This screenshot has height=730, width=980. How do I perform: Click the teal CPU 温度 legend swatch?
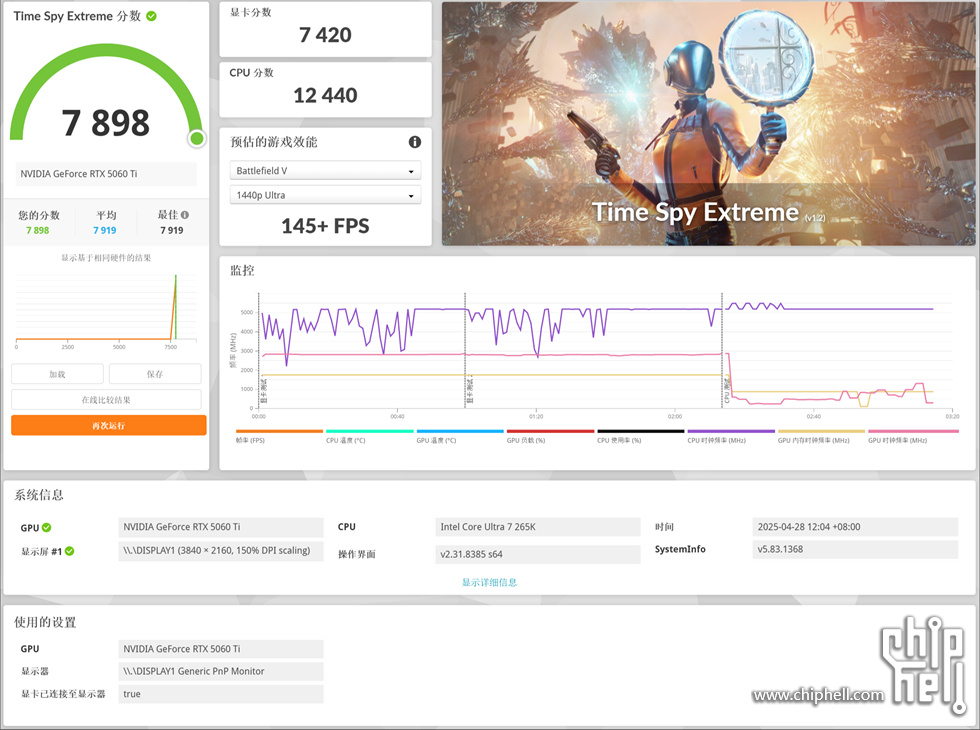[x=370, y=431]
